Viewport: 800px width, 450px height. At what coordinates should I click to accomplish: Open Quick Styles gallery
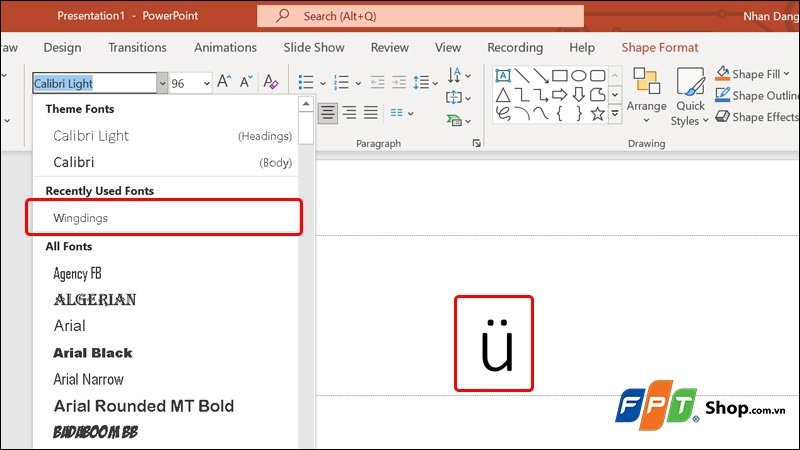pyautogui.click(x=690, y=96)
